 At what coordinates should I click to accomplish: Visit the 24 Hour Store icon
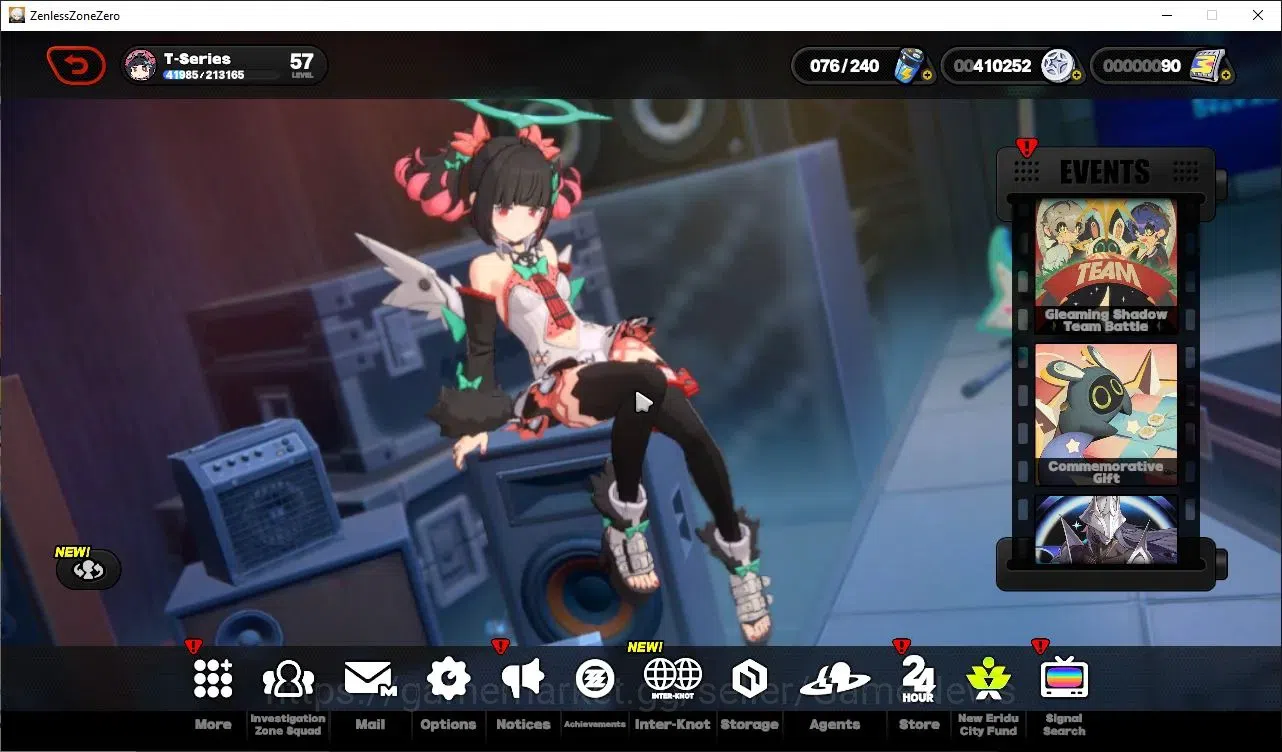tap(918, 679)
